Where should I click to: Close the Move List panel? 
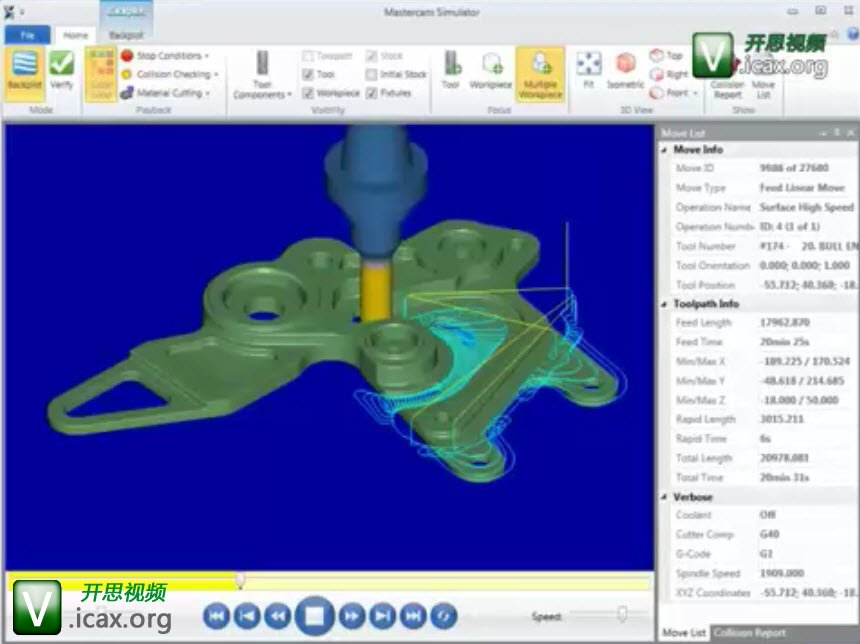tap(851, 132)
